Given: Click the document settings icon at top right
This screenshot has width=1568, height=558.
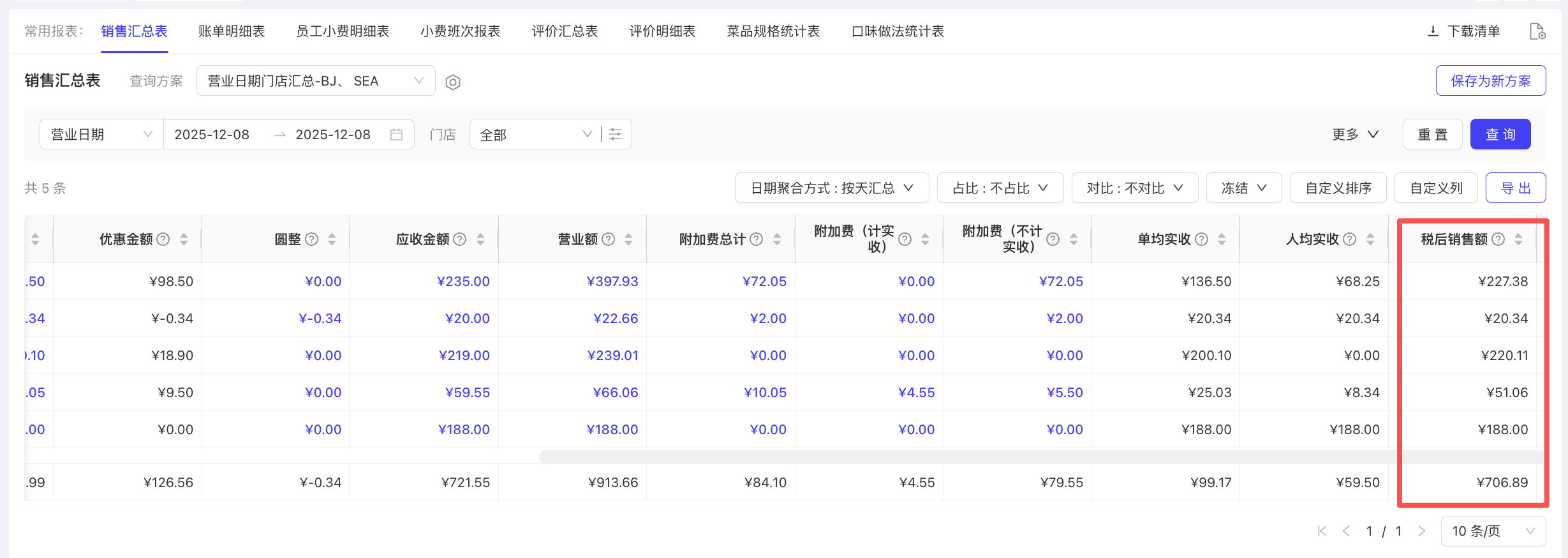Looking at the screenshot, I should coord(1537,31).
